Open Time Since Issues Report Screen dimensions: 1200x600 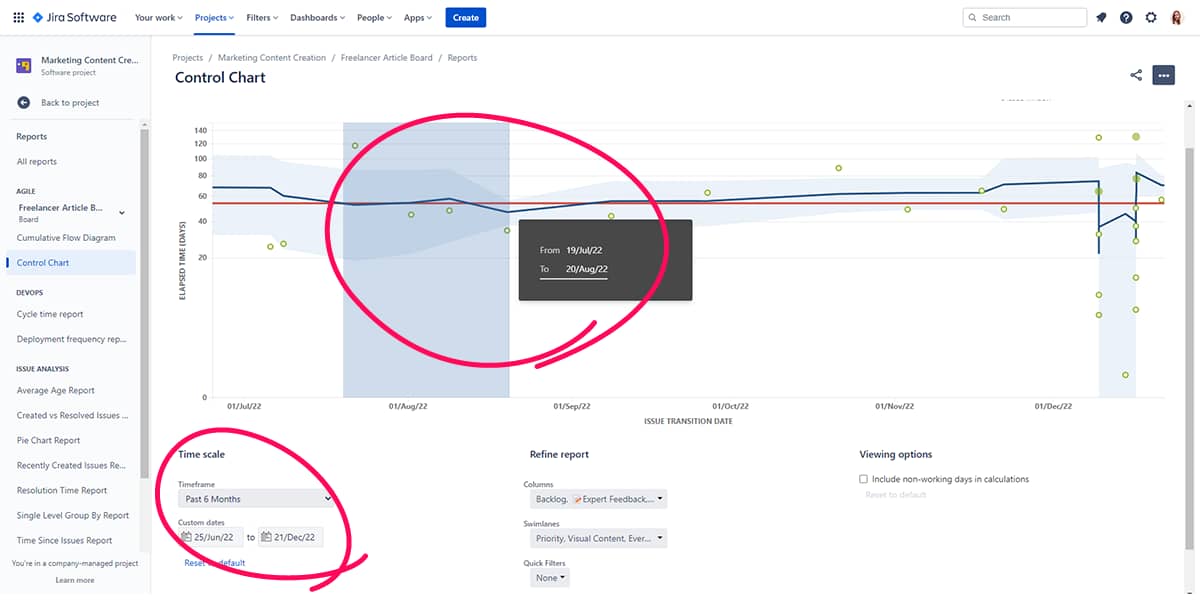click(64, 541)
